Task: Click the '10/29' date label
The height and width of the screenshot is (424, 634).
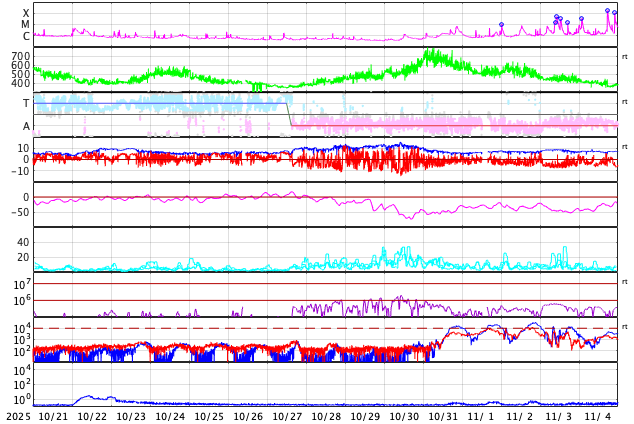Action: coord(365,417)
